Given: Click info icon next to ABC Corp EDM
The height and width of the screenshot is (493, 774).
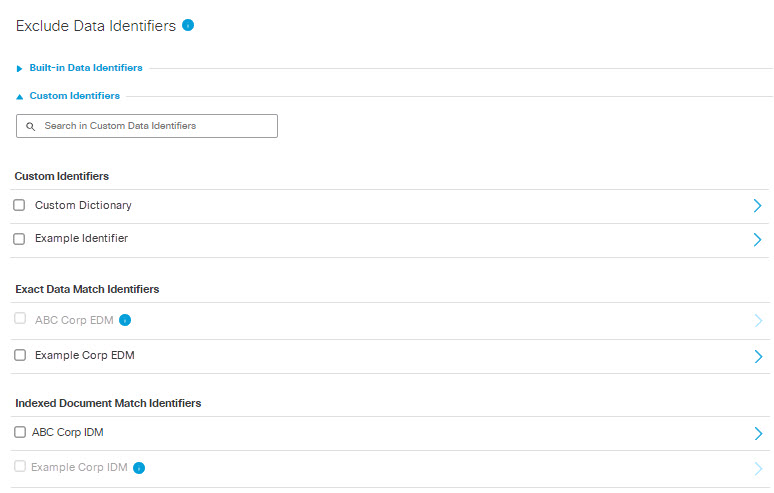Looking at the screenshot, I should click(125, 320).
